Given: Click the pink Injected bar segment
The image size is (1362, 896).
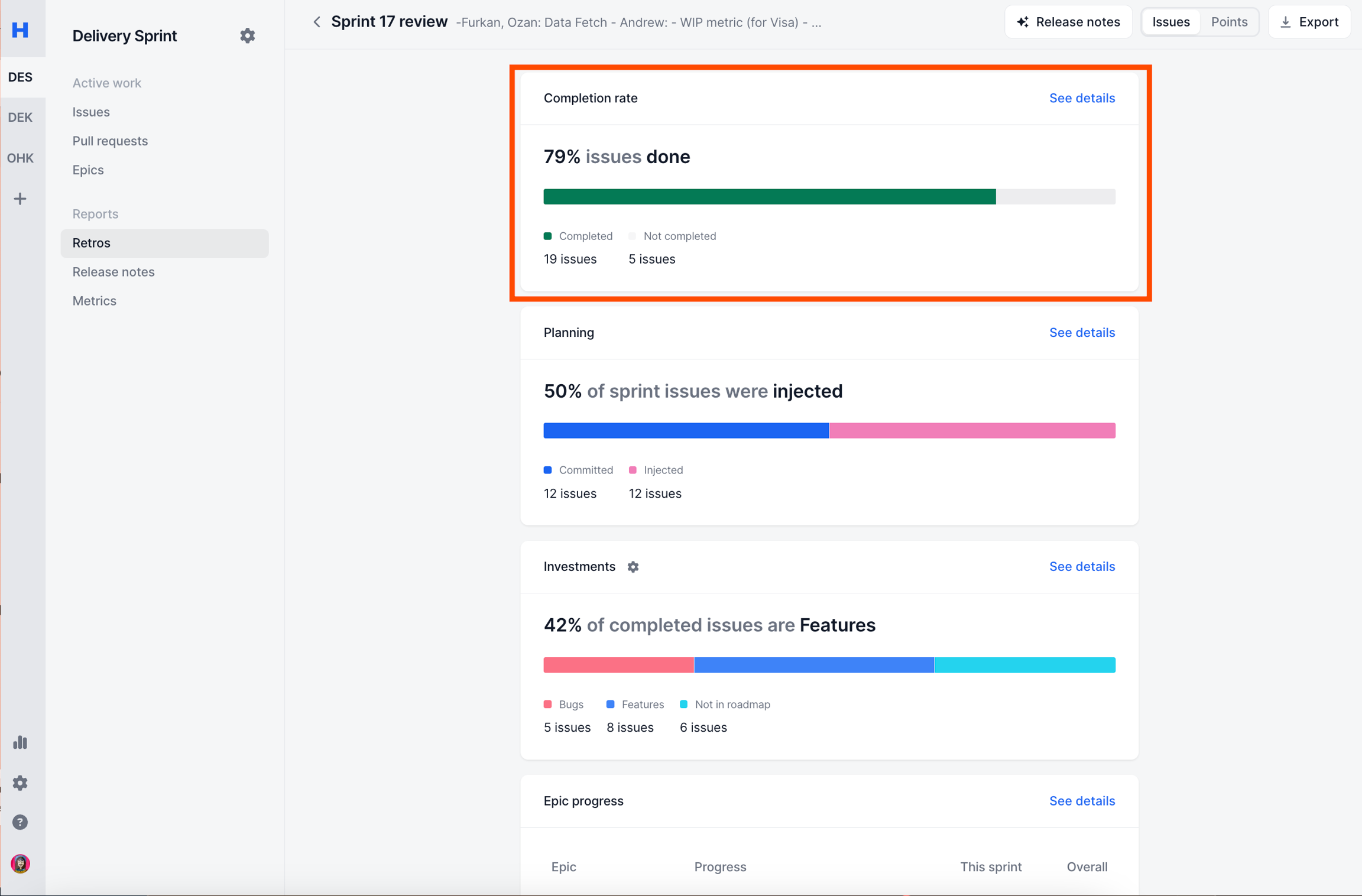Looking at the screenshot, I should coord(971,430).
